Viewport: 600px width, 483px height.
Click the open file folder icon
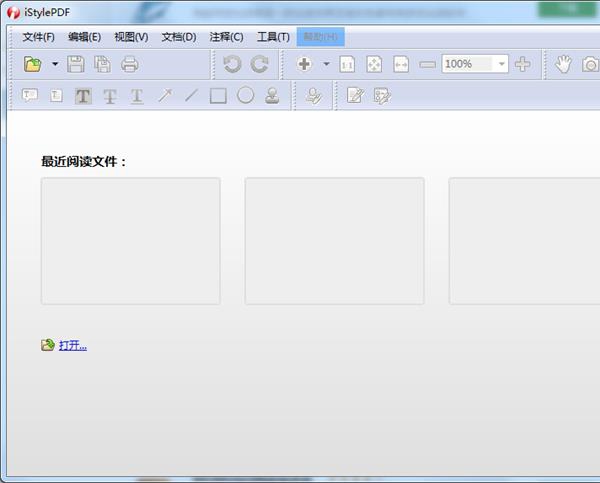click(33, 64)
